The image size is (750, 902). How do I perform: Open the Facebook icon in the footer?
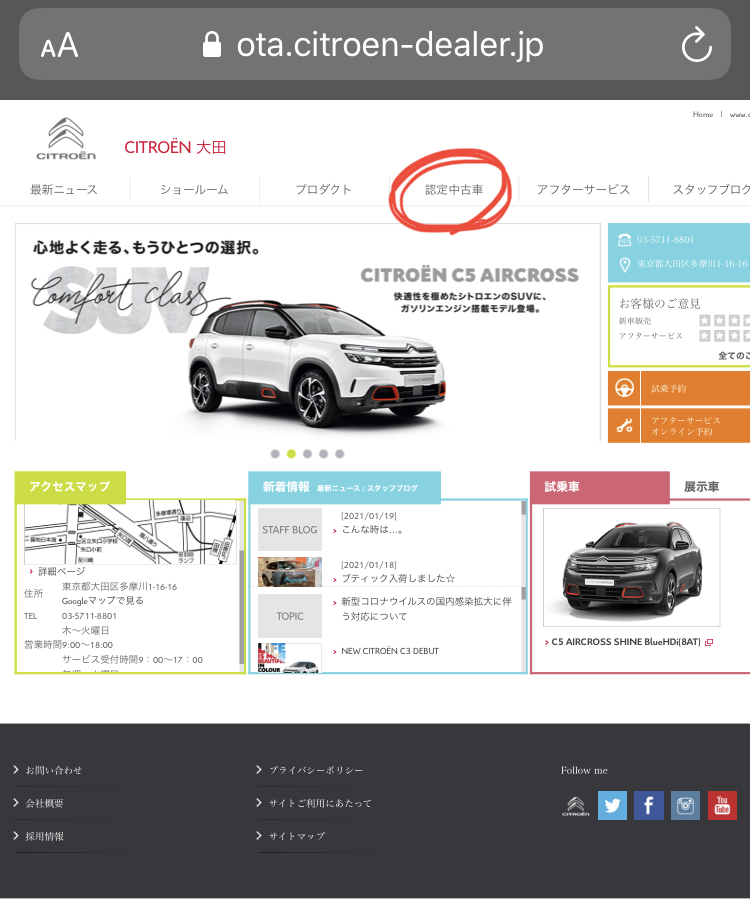click(649, 805)
